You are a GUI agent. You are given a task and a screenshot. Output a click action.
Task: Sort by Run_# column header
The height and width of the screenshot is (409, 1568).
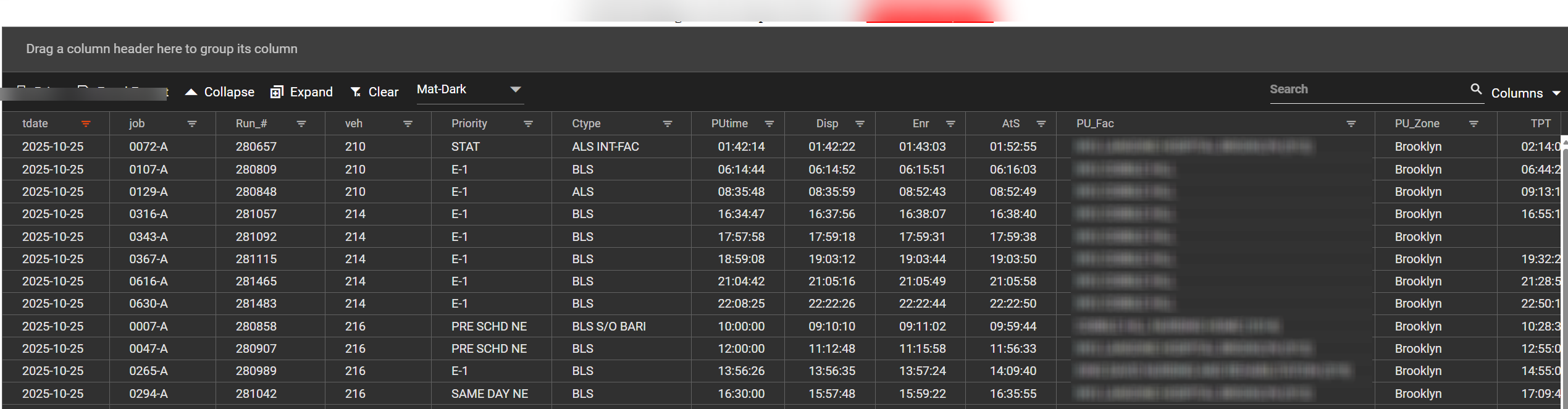(x=251, y=124)
